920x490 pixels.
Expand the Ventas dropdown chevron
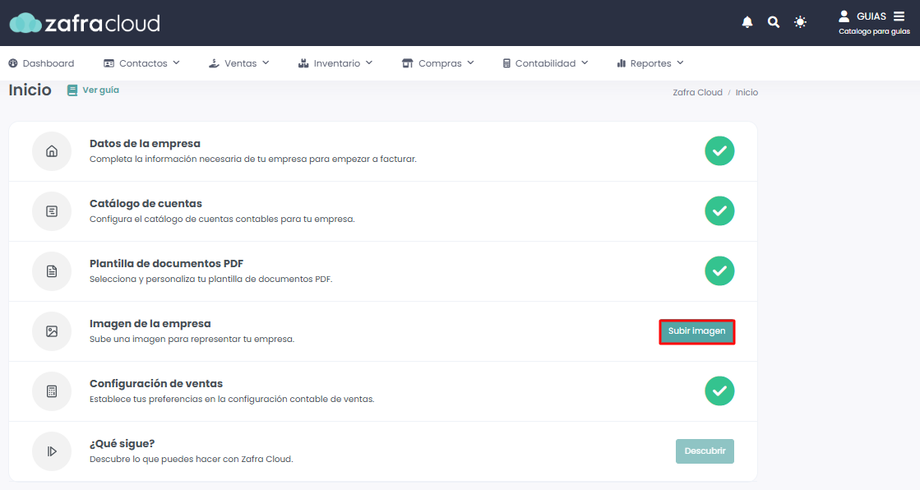(266, 63)
